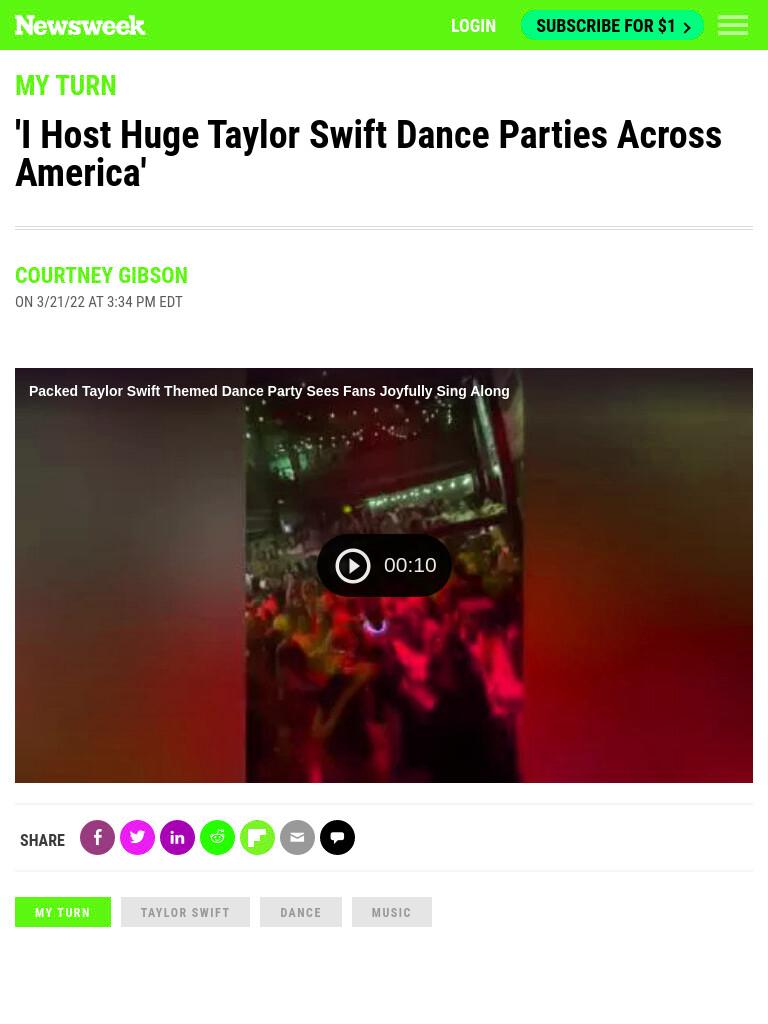Image resolution: width=768 pixels, height=1024 pixels.
Task: Click the MY TURN section heading
Action: (65, 86)
